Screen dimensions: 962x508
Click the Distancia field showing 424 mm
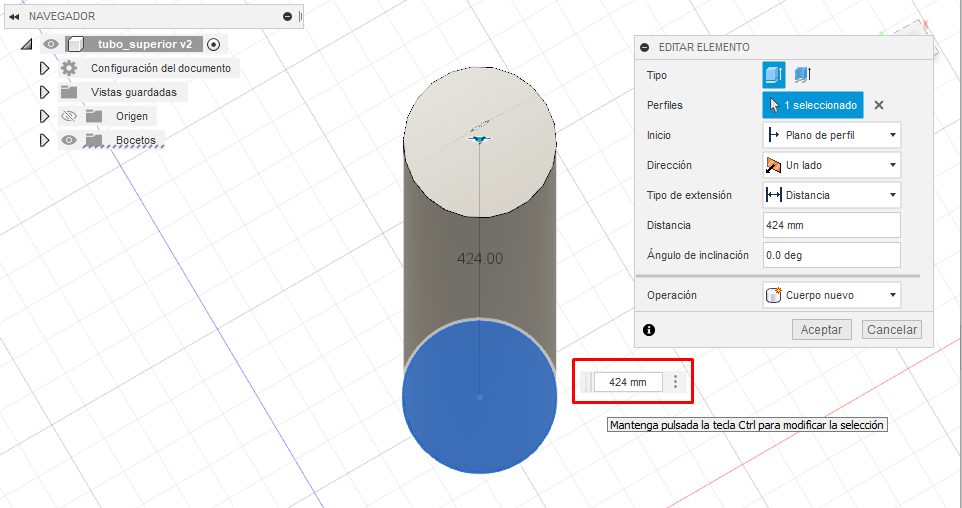coord(831,225)
